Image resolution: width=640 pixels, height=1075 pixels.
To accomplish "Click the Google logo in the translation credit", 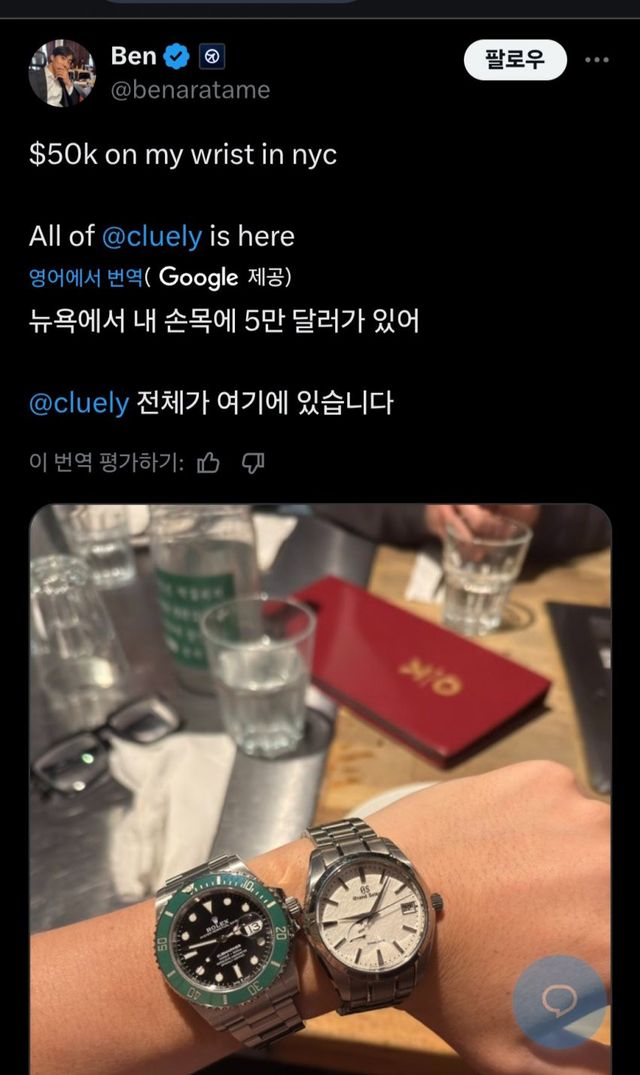I will pyautogui.click(x=198, y=277).
